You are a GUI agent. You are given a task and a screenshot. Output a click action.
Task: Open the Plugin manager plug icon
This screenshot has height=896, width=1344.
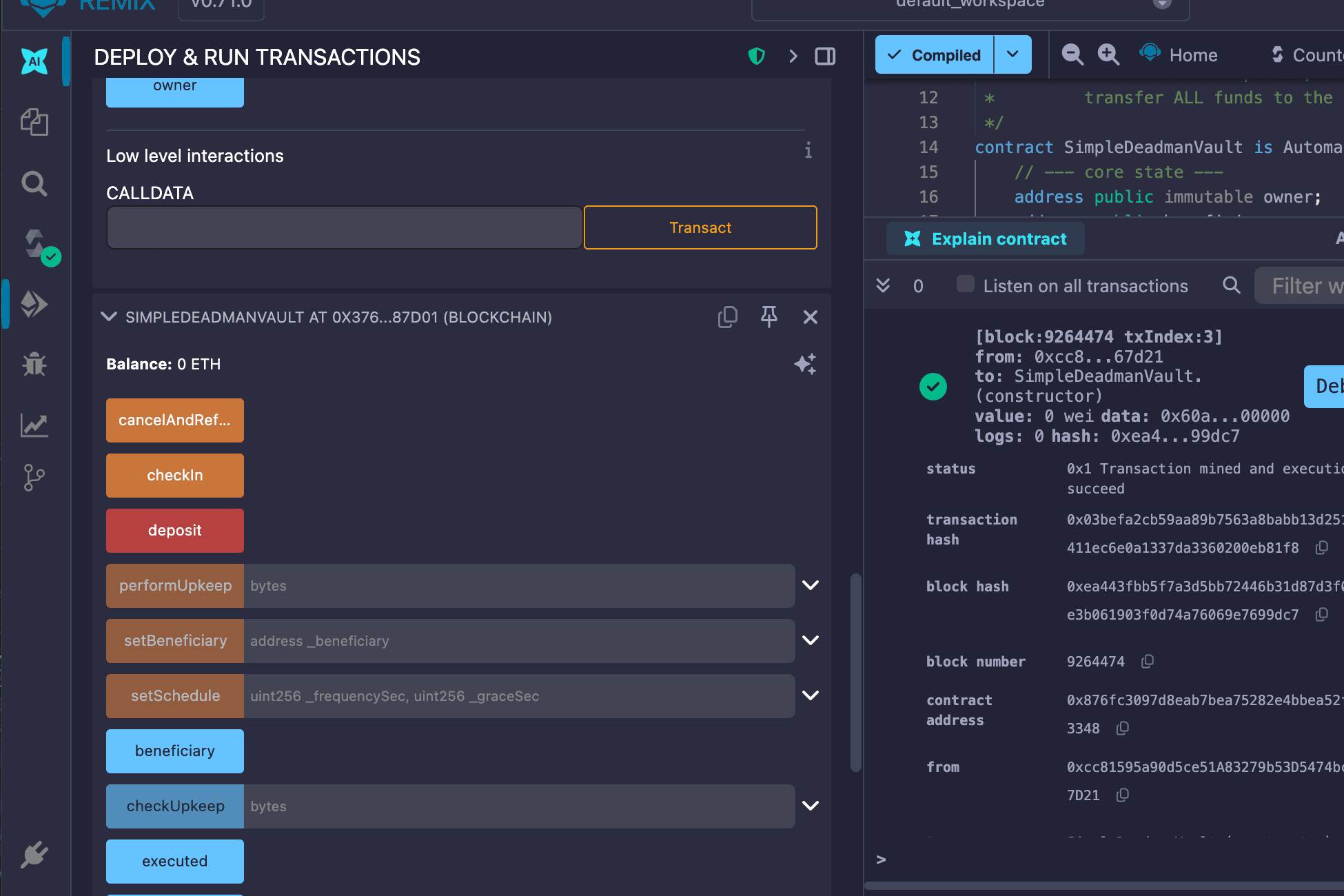pyautogui.click(x=34, y=855)
